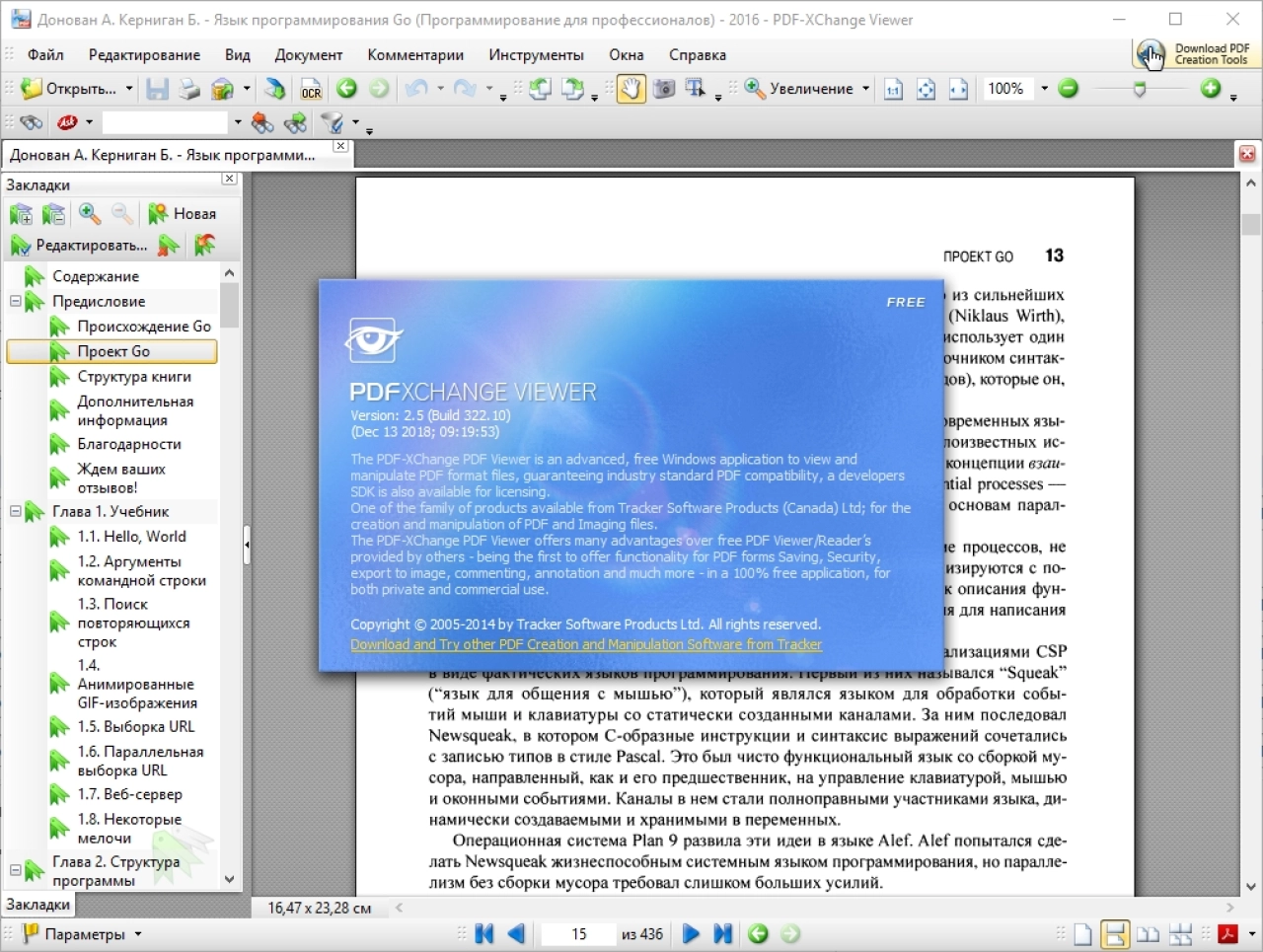Image resolution: width=1263 pixels, height=952 pixels.
Task: Select facing pages layout icon
Action: coord(1148,934)
